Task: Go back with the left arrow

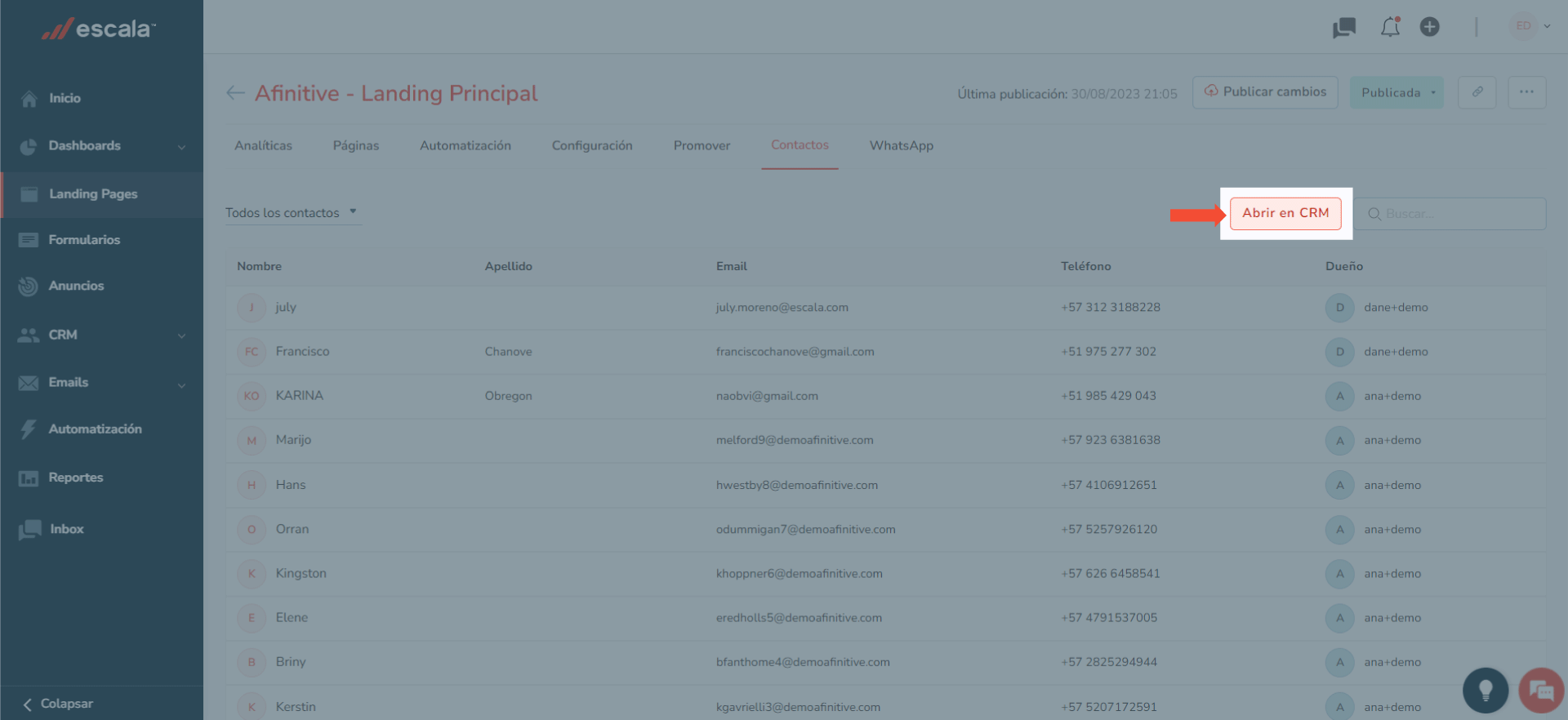Action: [235, 93]
